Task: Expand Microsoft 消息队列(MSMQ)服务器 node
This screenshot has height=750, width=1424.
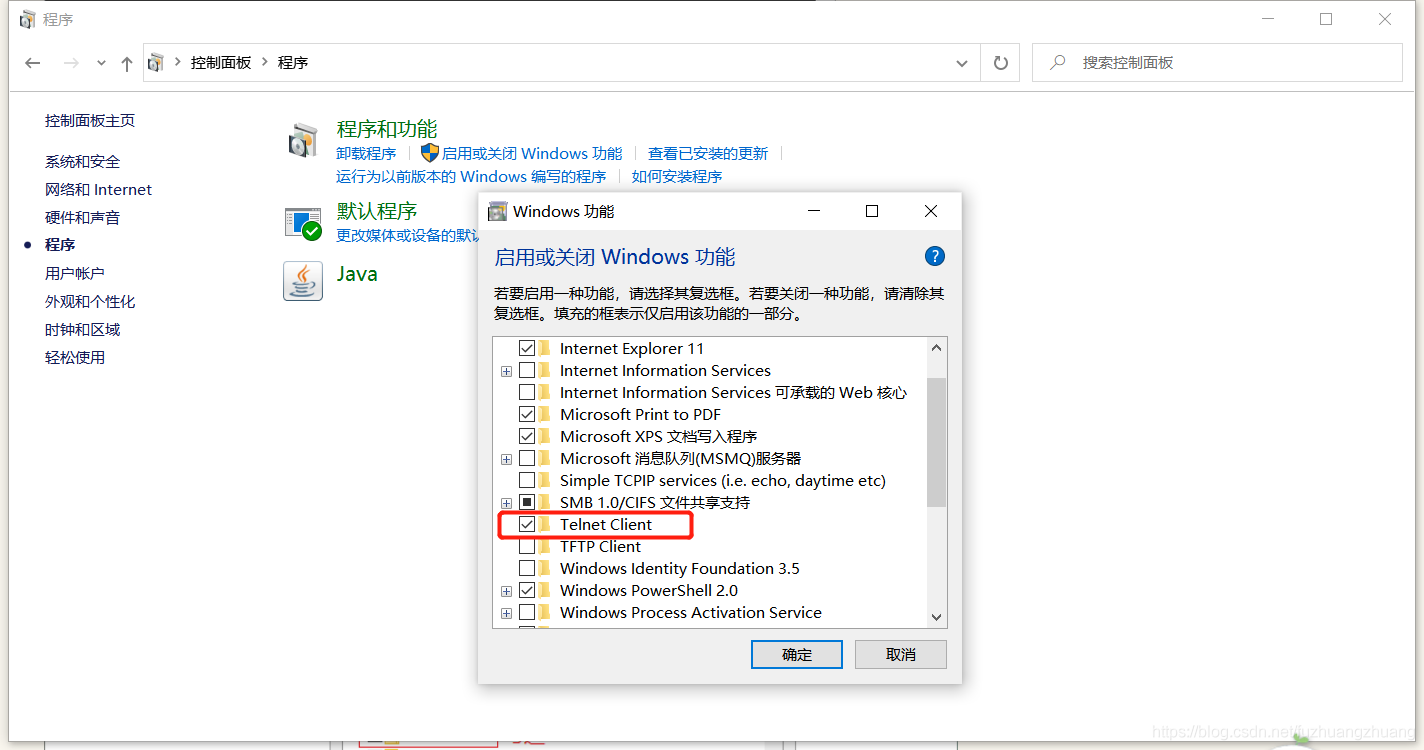Action: pyautogui.click(x=507, y=459)
